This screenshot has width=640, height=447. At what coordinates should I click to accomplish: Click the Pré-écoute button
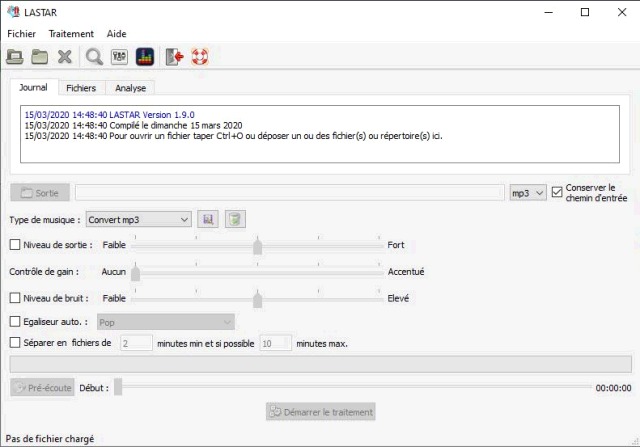tap(42, 387)
